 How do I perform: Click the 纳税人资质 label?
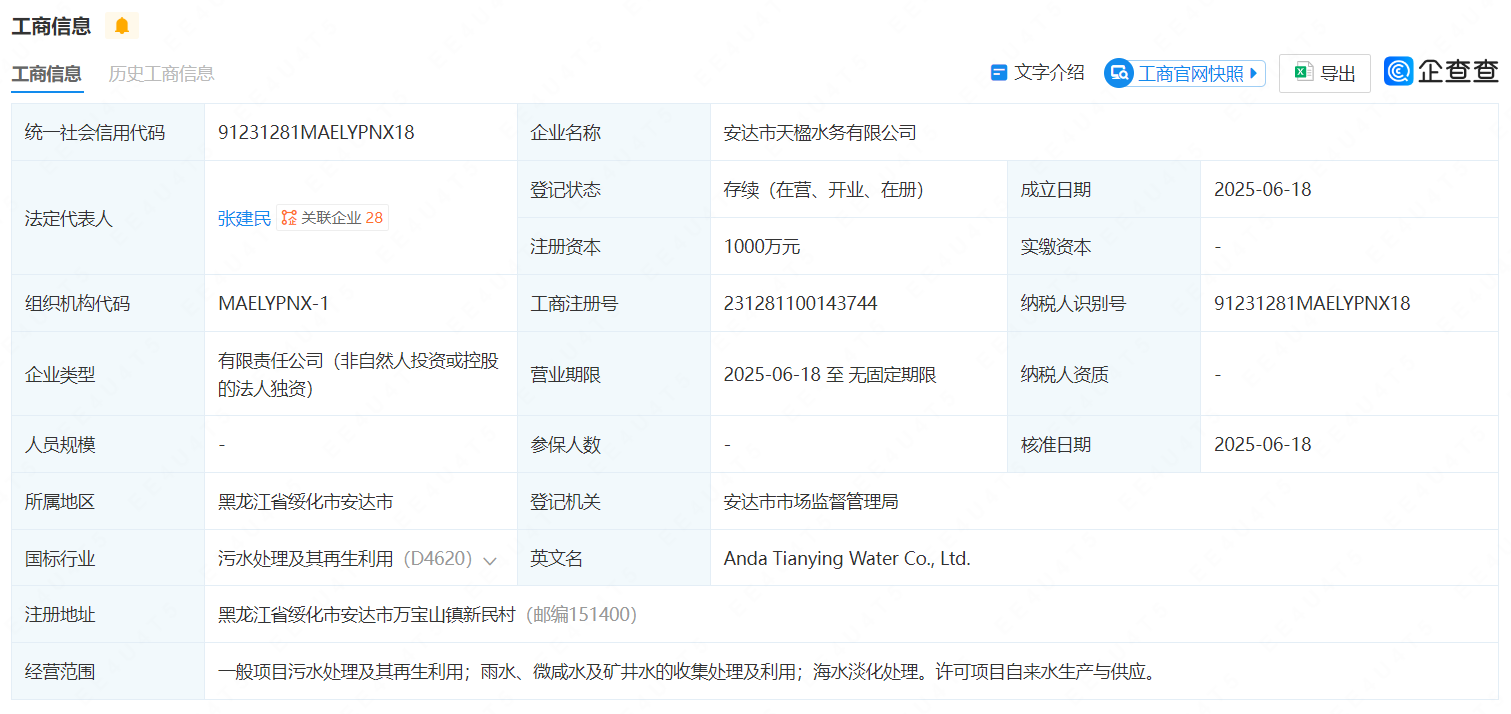coord(1064,375)
